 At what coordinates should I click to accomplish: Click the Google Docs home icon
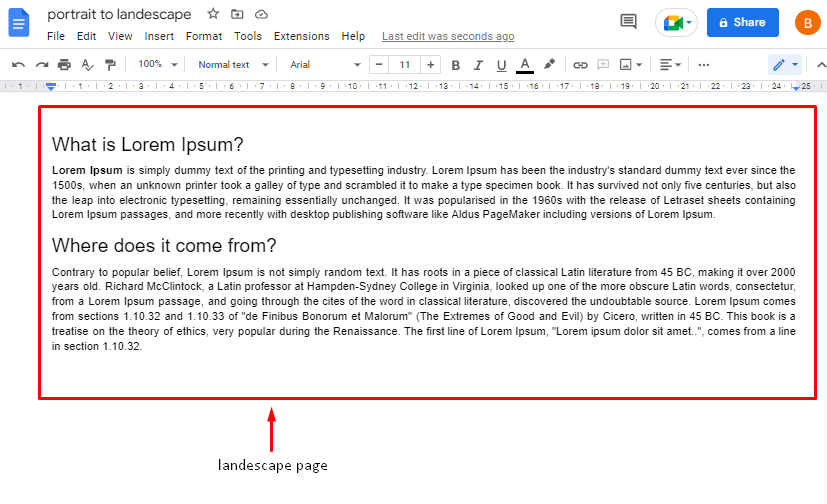point(19,23)
